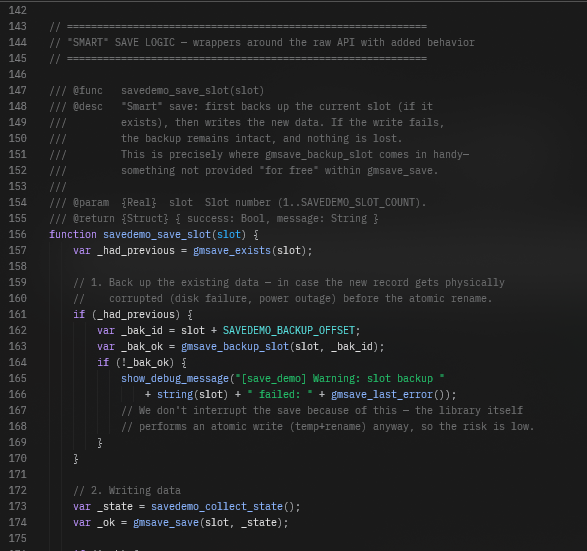Click the "// 2. Writing data" comment
Viewport: 587px width, 551px height.
pos(127,490)
